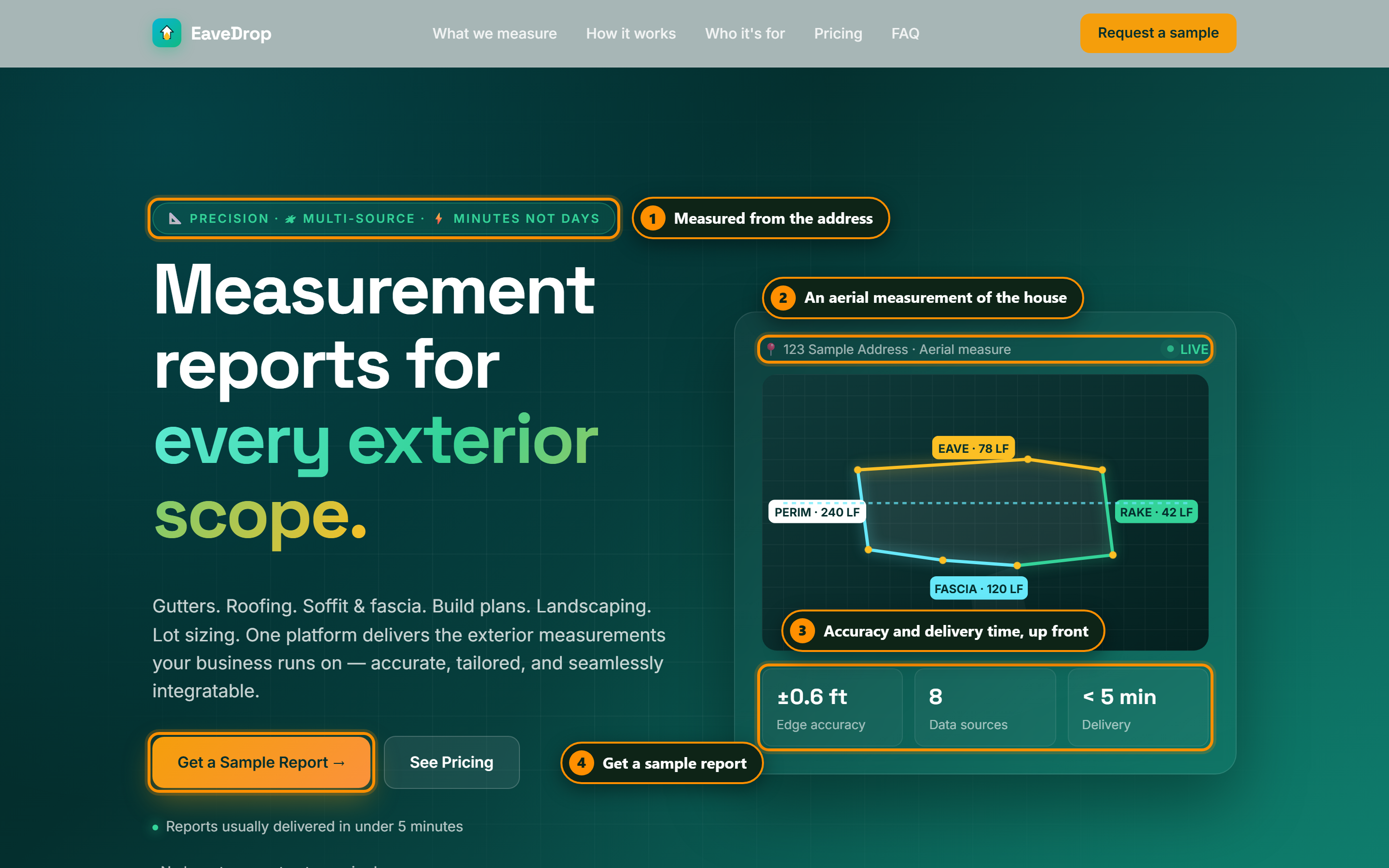Go to How it works section

coord(631,33)
